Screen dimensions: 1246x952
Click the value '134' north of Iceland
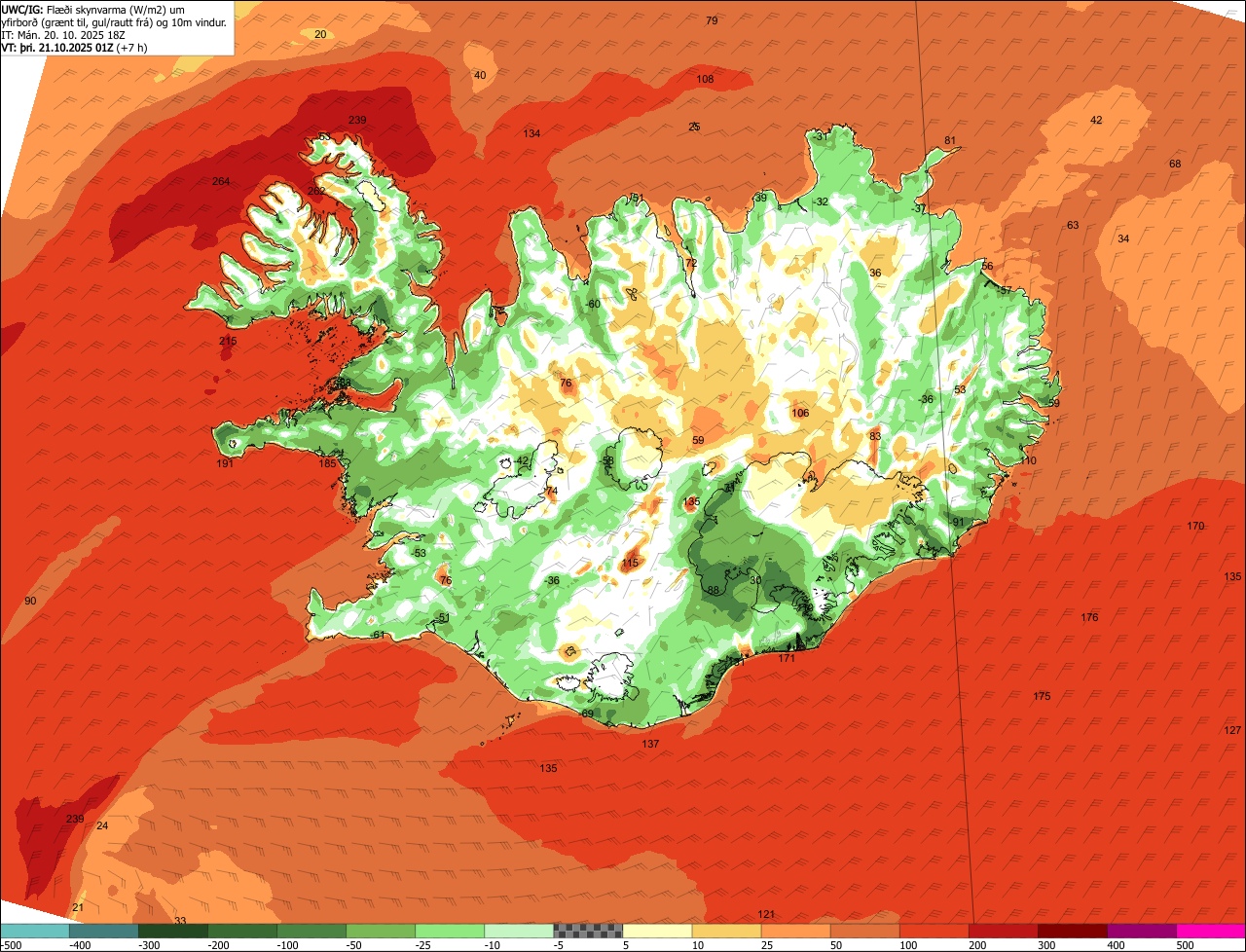tap(531, 134)
